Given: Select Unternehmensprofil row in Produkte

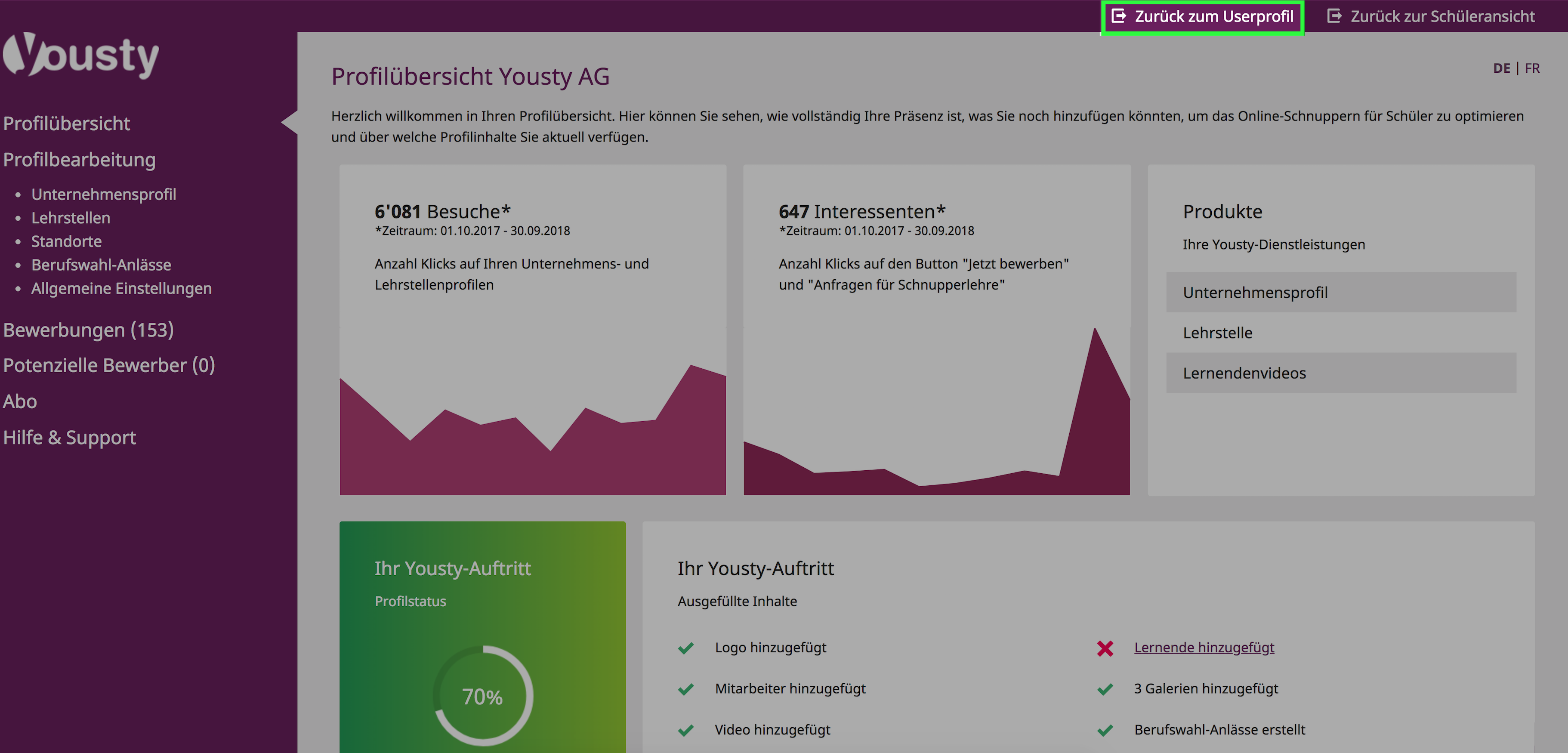Looking at the screenshot, I should tap(1340, 292).
